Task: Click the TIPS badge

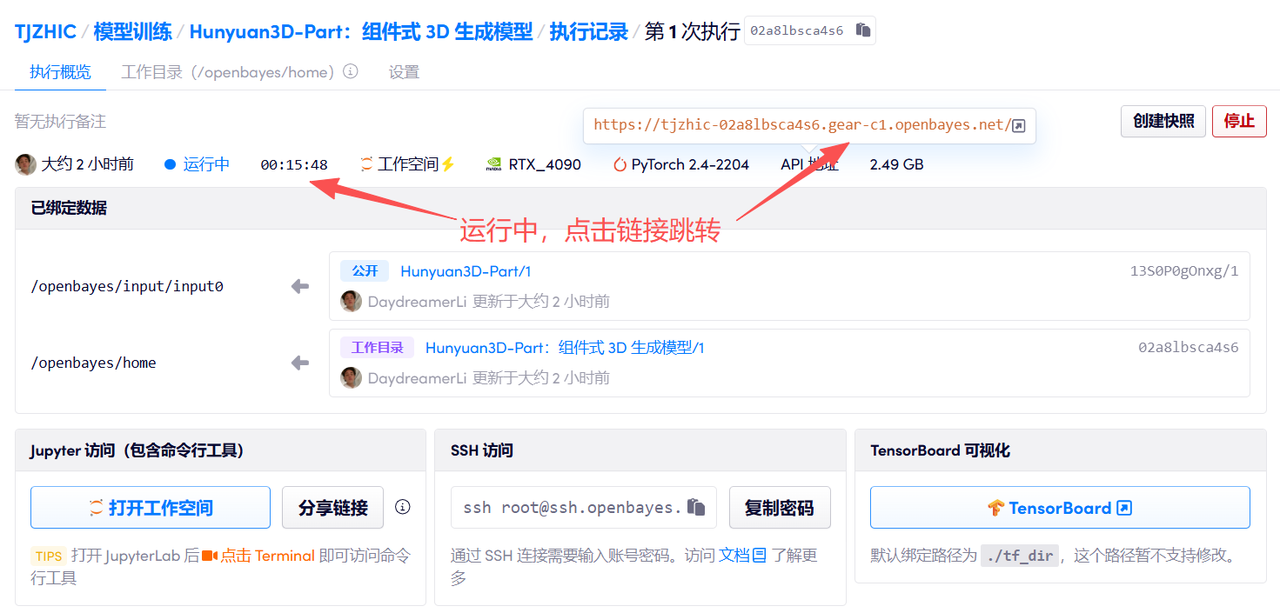Action: pos(49,555)
